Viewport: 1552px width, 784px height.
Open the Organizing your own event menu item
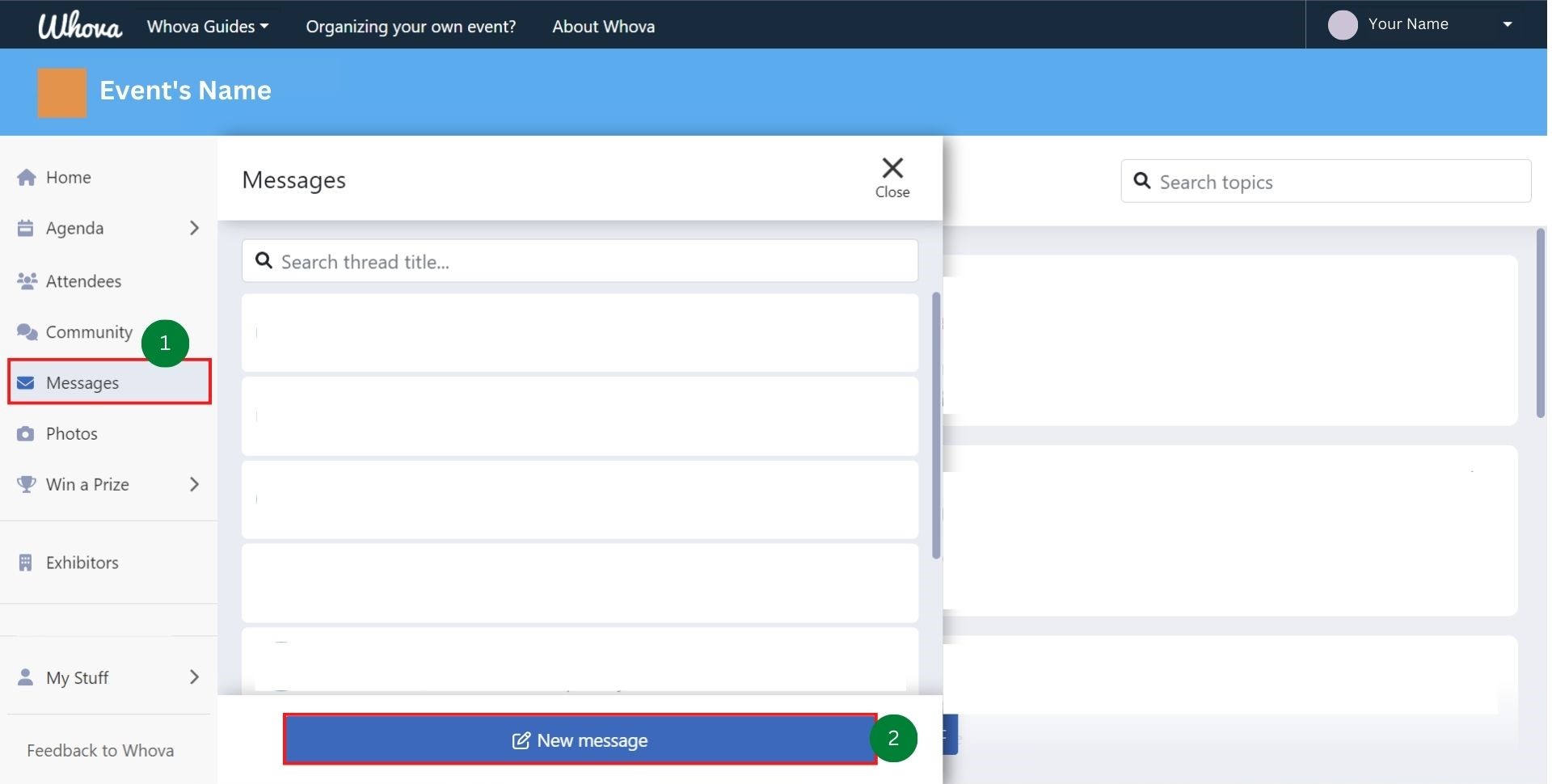click(411, 26)
